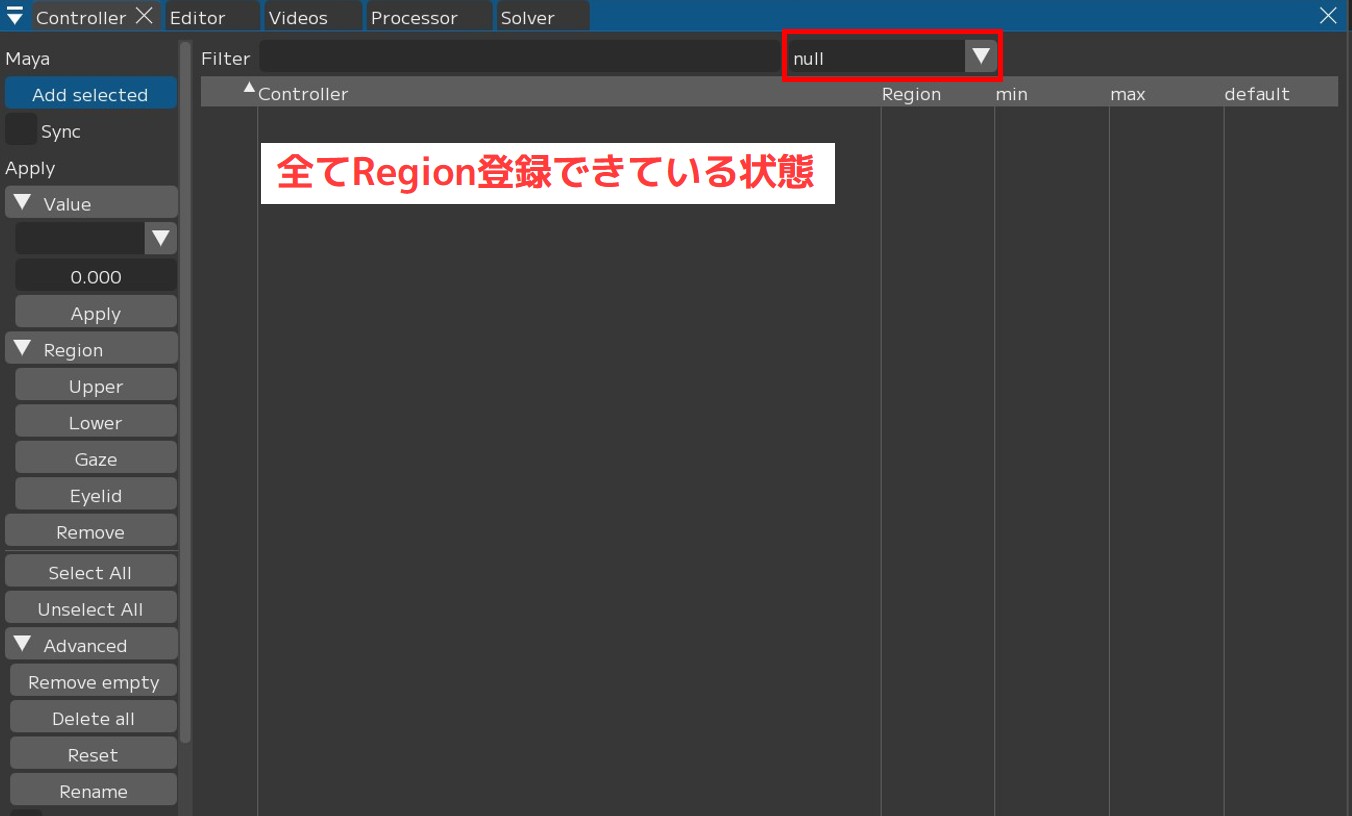
Task: Assign the Upper region
Action: click(96, 386)
